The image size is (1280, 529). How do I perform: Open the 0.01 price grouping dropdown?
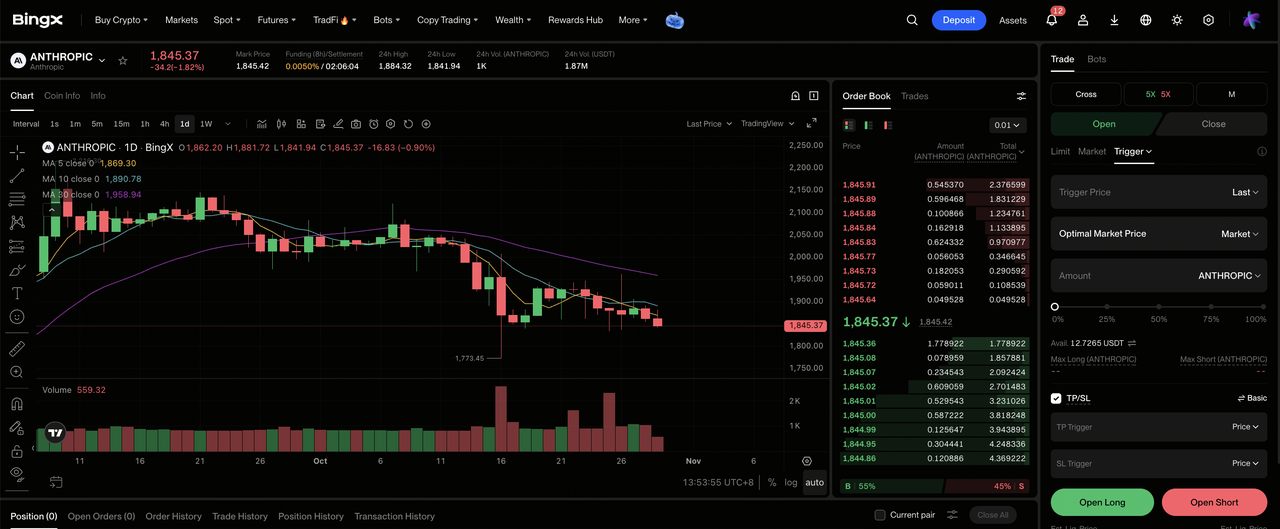[x=1007, y=125]
